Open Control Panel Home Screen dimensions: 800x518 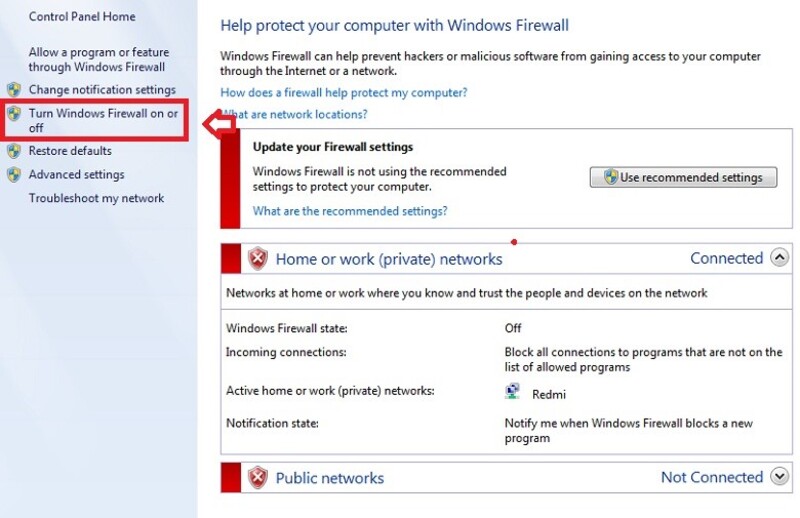point(82,16)
